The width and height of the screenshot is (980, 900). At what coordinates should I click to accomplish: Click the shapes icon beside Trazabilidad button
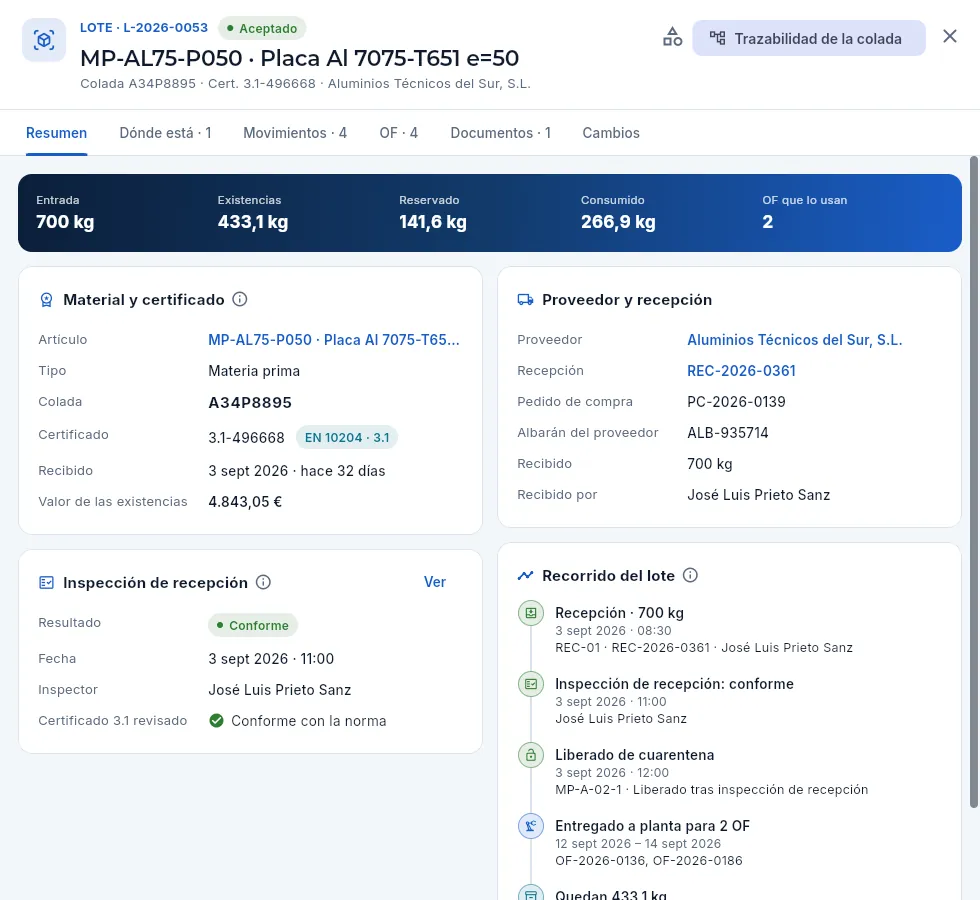tap(672, 38)
